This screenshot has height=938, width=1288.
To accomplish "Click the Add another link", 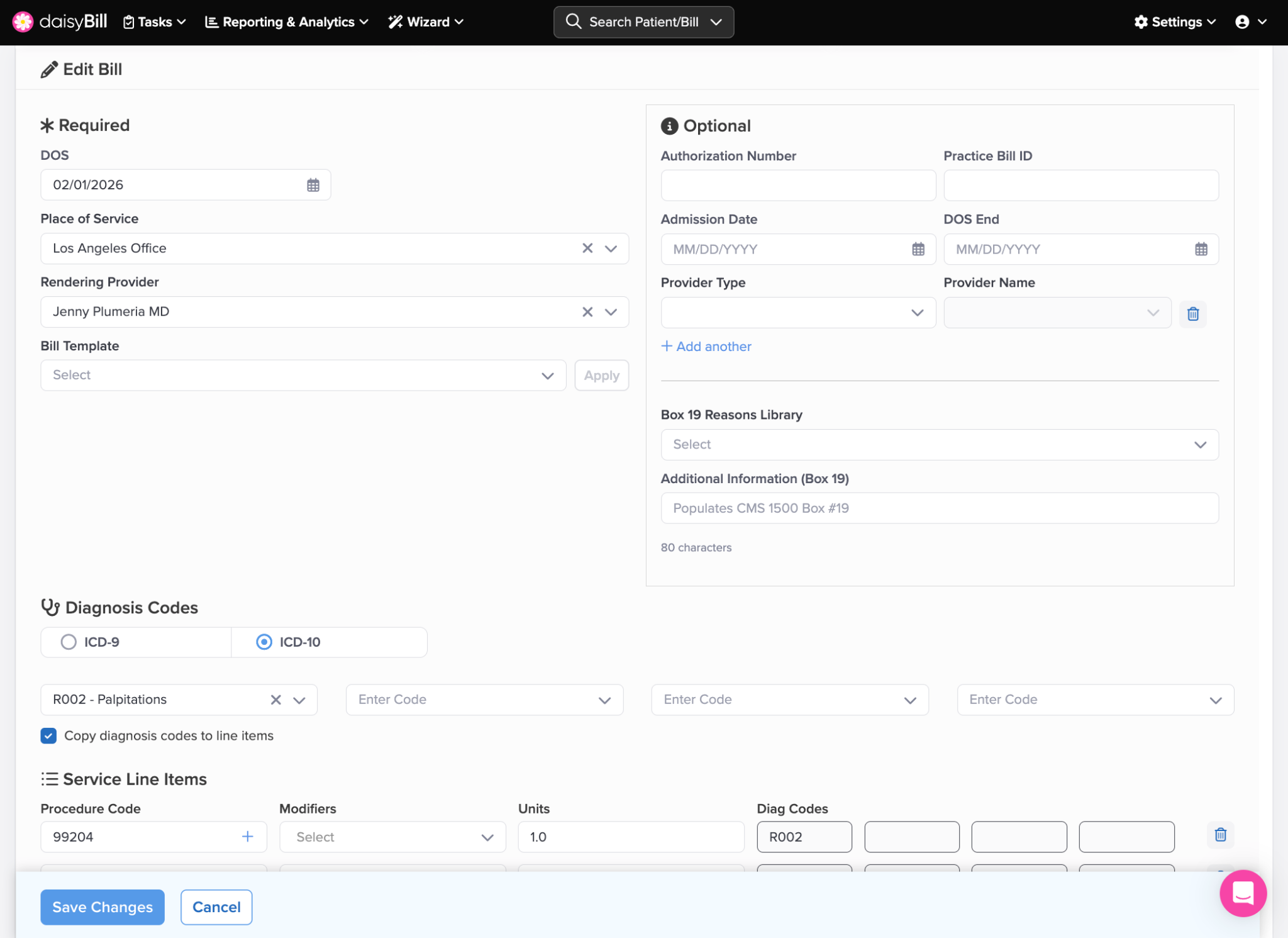I will click(x=706, y=347).
